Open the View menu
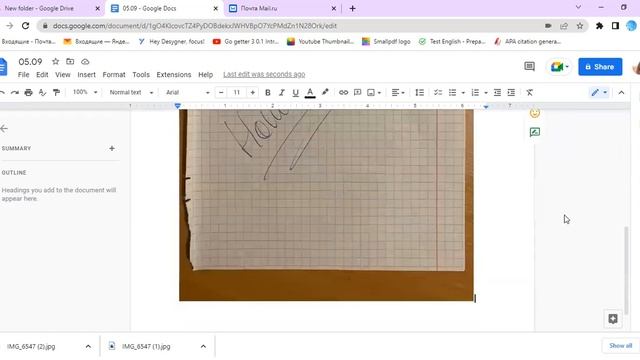This screenshot has height=360, width=640. (63, 75)
